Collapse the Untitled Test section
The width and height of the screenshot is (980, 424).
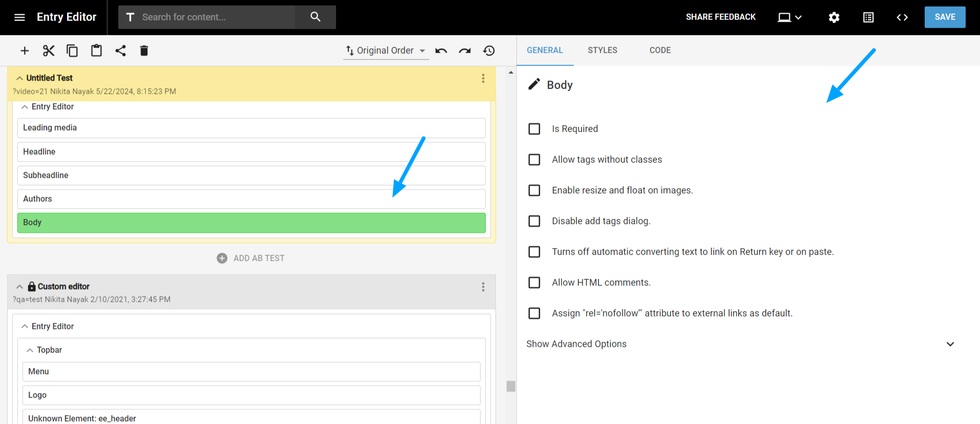(x=19, y=78)
